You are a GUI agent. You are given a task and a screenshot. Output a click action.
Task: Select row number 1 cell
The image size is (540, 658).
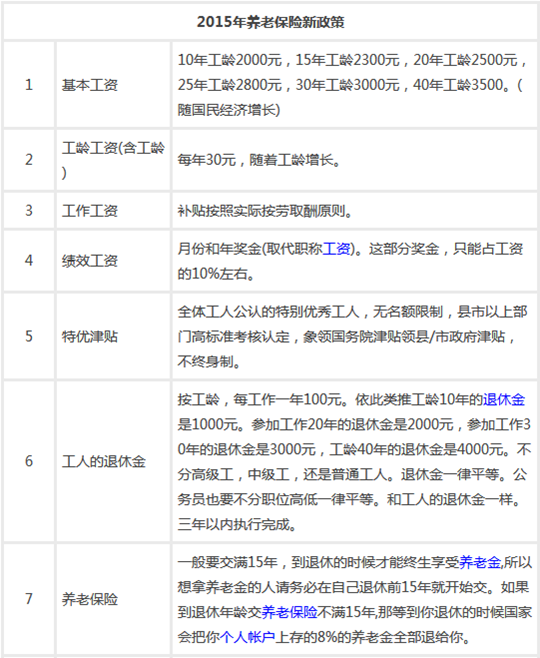[29, 85]
